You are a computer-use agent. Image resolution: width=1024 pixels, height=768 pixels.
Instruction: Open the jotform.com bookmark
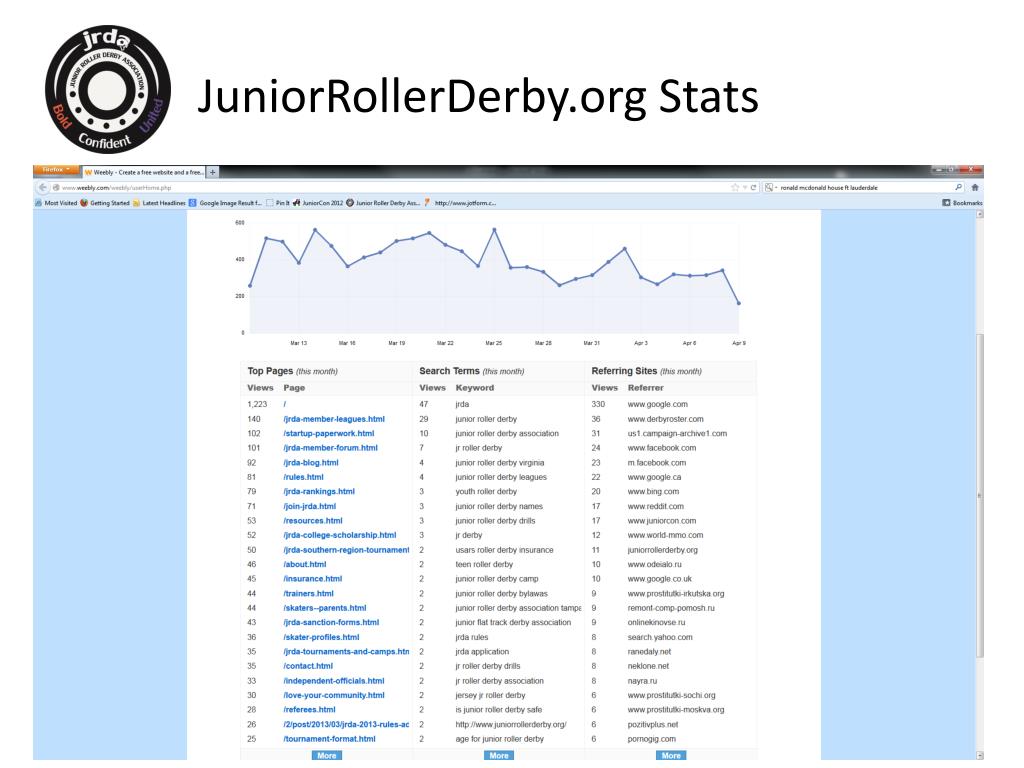(x=460, y=203)
